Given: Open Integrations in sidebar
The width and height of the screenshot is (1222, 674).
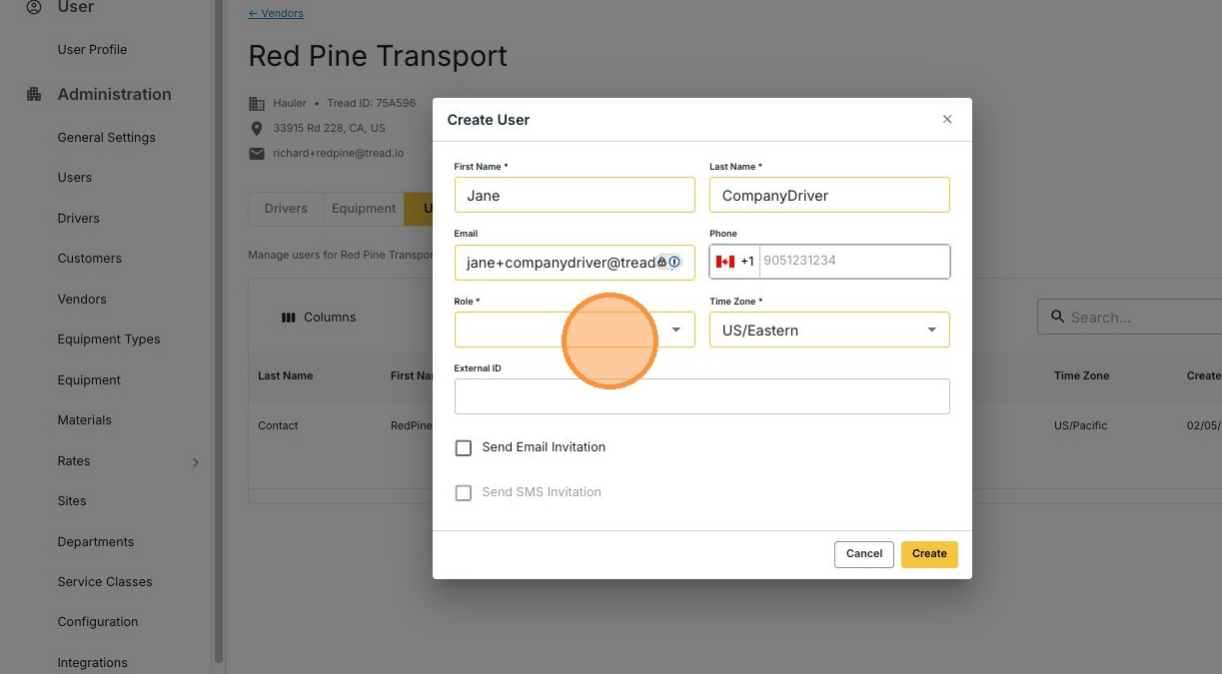Looking at the screenshot, I should coord(92,663).
